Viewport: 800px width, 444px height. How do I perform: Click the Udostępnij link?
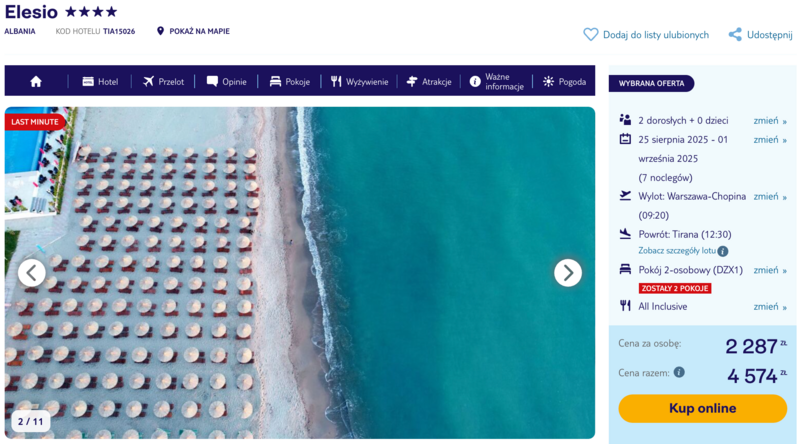[x=769, y=35]
